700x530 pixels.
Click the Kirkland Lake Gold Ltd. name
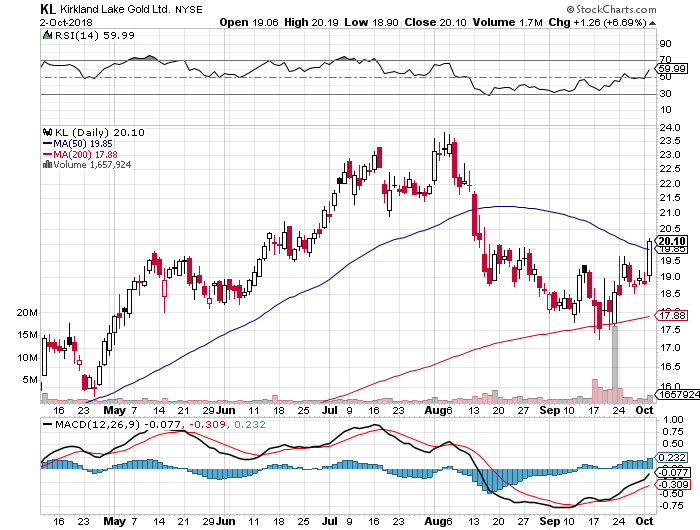(x=115, y=9)
